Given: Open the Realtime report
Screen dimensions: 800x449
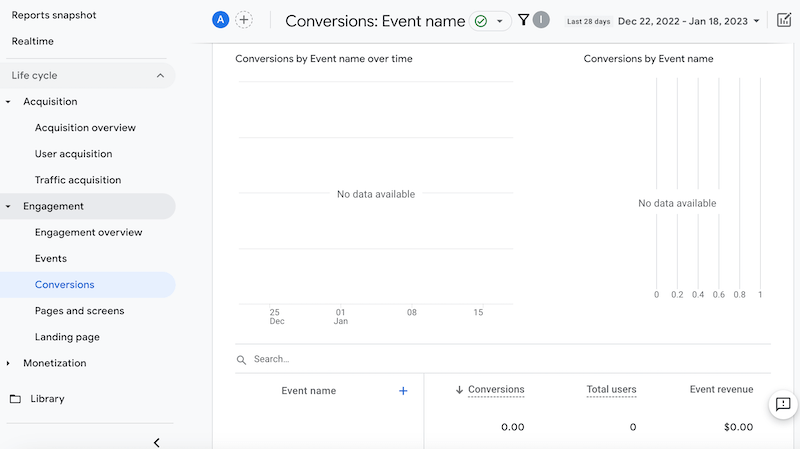Looking at the screenshot, I should point(34,41).
